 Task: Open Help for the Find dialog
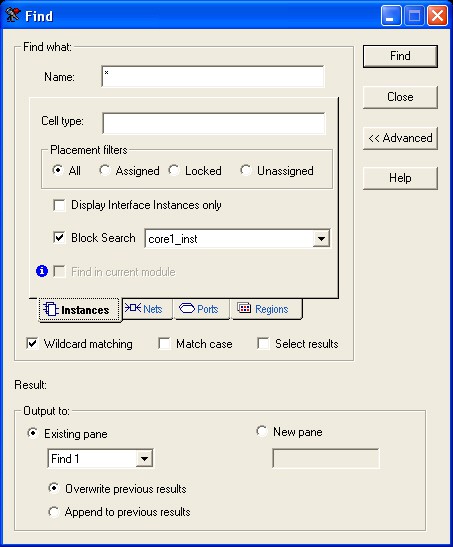(x=400, y=178)
